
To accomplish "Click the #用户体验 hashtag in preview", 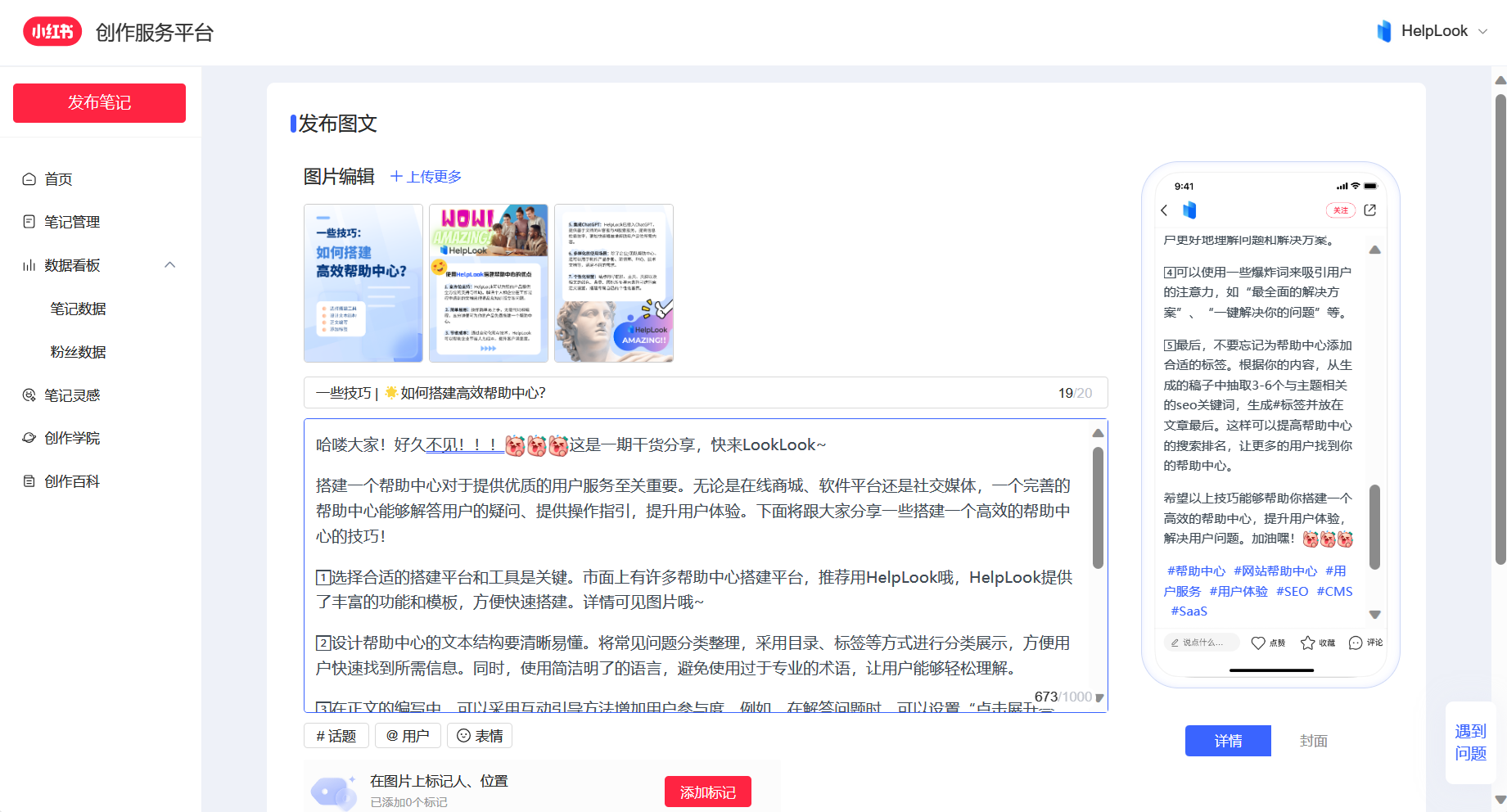I will click(x=1239, y=592).
